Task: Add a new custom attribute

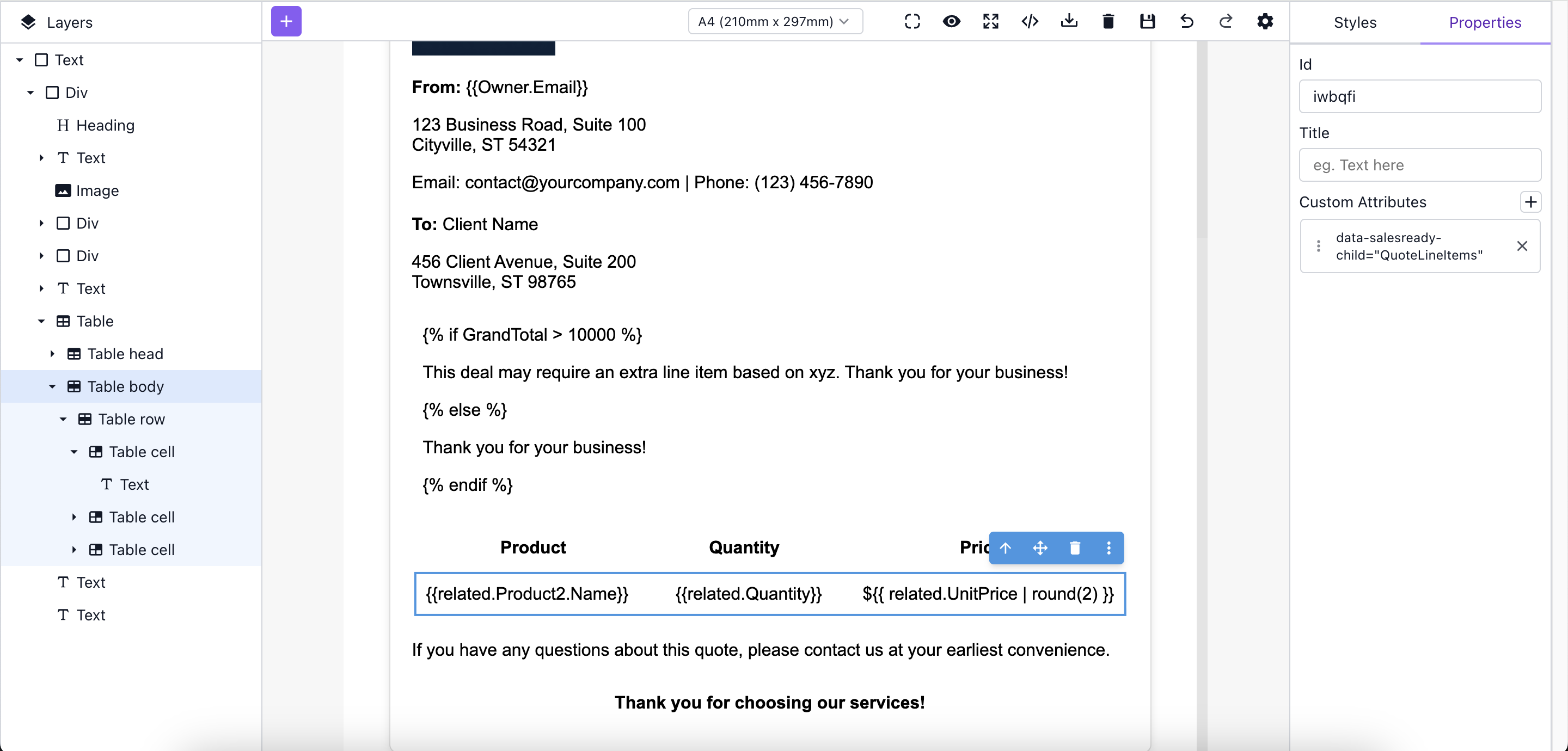Action: point(1530,202)
